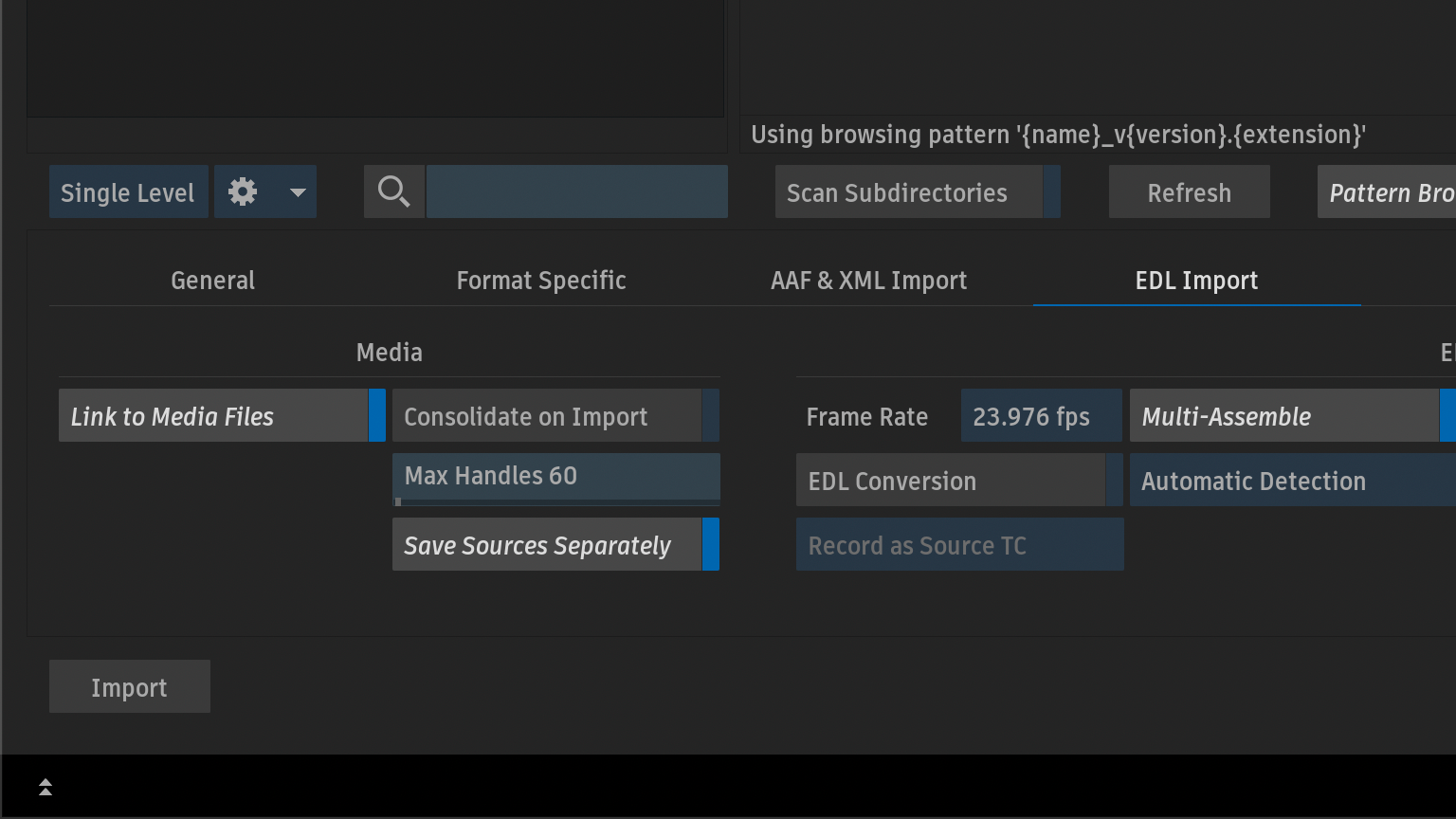This screenshot has height=819, width=1456.
Task: Click the gear settings icon
Action: coord(243,192)
